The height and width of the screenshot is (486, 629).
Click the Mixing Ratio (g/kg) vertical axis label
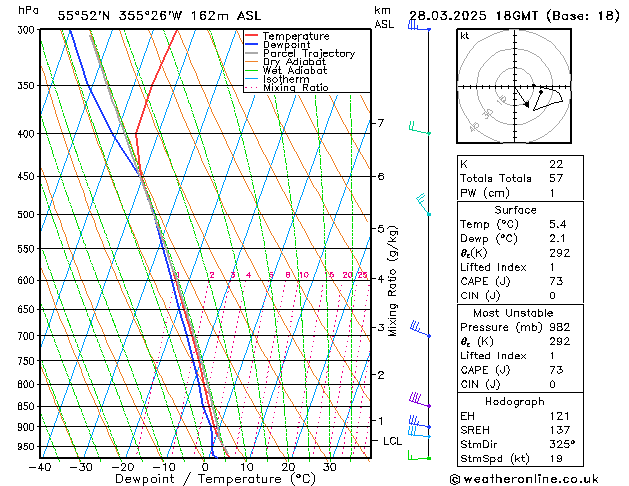pos(393,281)
